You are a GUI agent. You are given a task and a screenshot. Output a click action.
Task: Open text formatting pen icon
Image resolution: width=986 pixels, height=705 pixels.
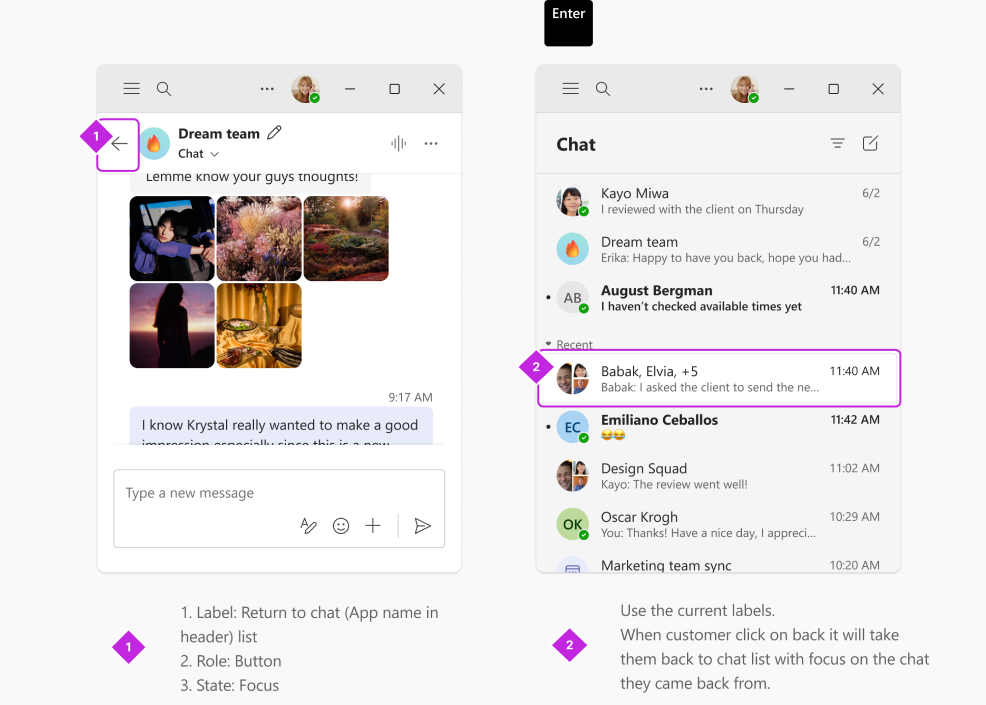pyautogui.click(x=308, y=526)
